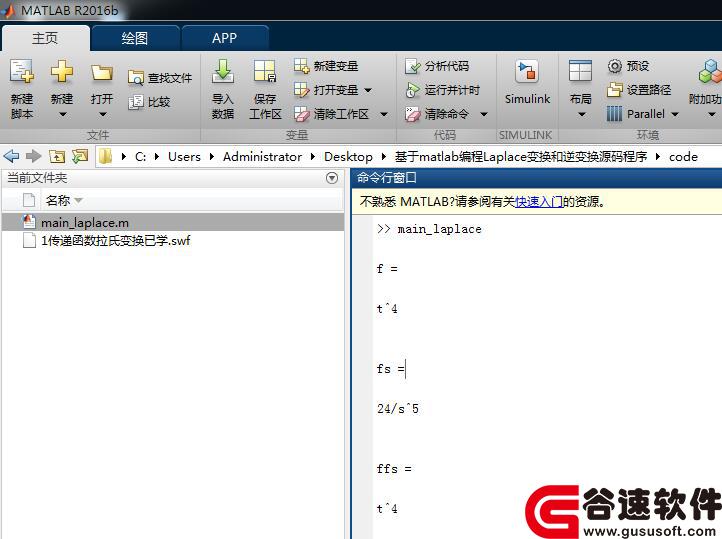722x539 pixels.
Task: Click the Users path segment
Action: click(x=184, y=156)
